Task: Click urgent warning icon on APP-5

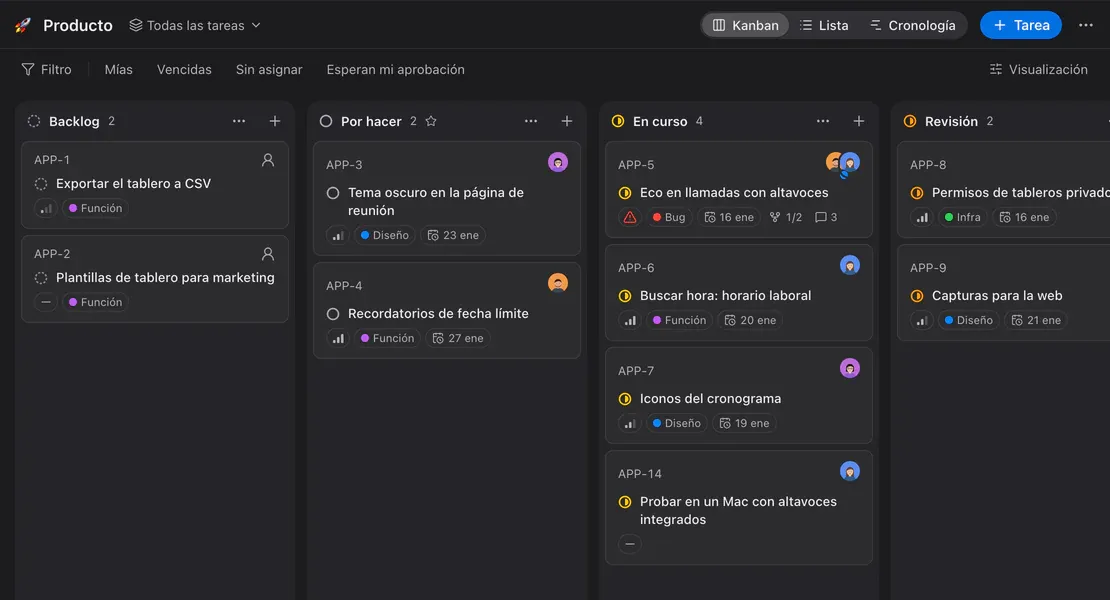Action: coord(629,217)
